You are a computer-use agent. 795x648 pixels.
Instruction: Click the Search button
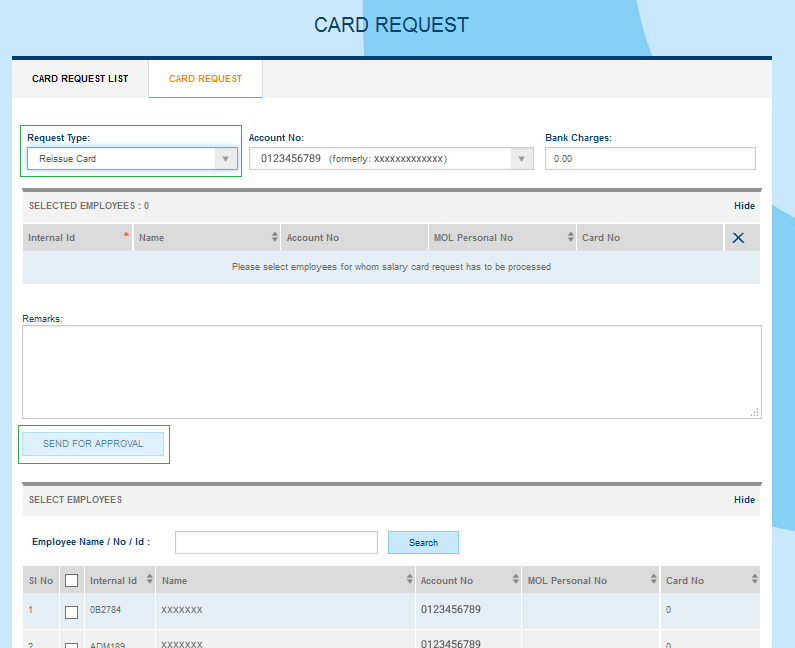click(x=423, y=543)
